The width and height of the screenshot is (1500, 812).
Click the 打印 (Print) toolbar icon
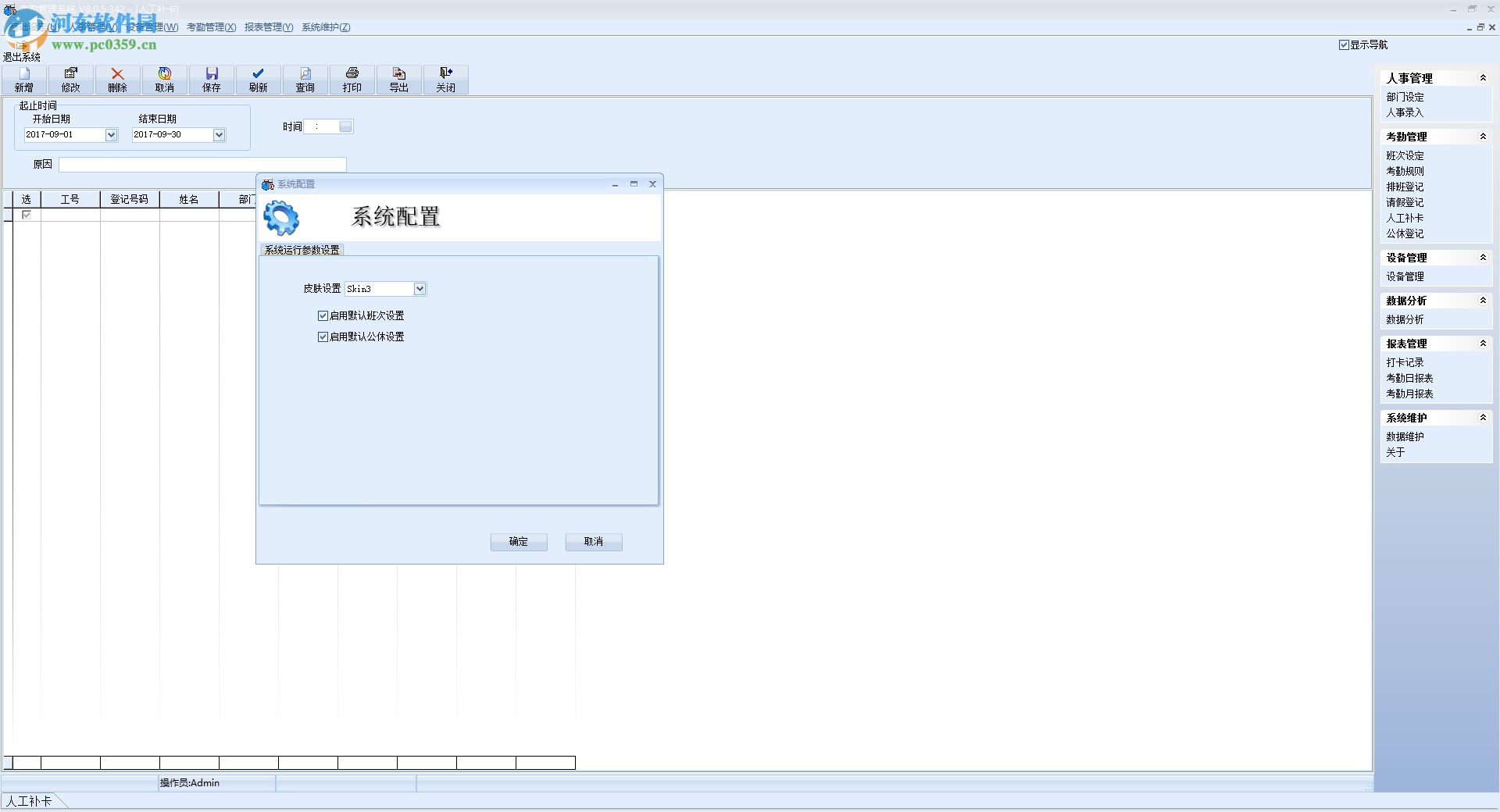352,79
